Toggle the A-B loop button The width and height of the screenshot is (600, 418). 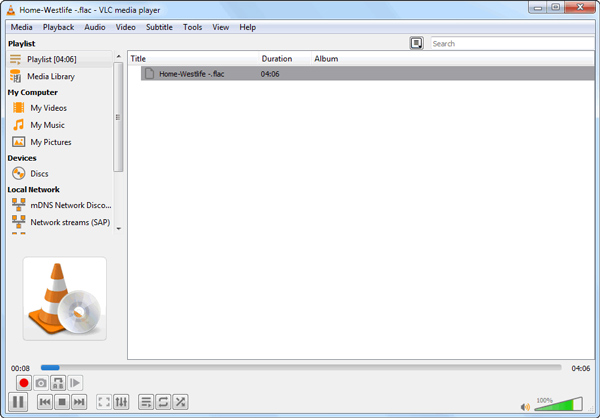(x=58, y=383)
